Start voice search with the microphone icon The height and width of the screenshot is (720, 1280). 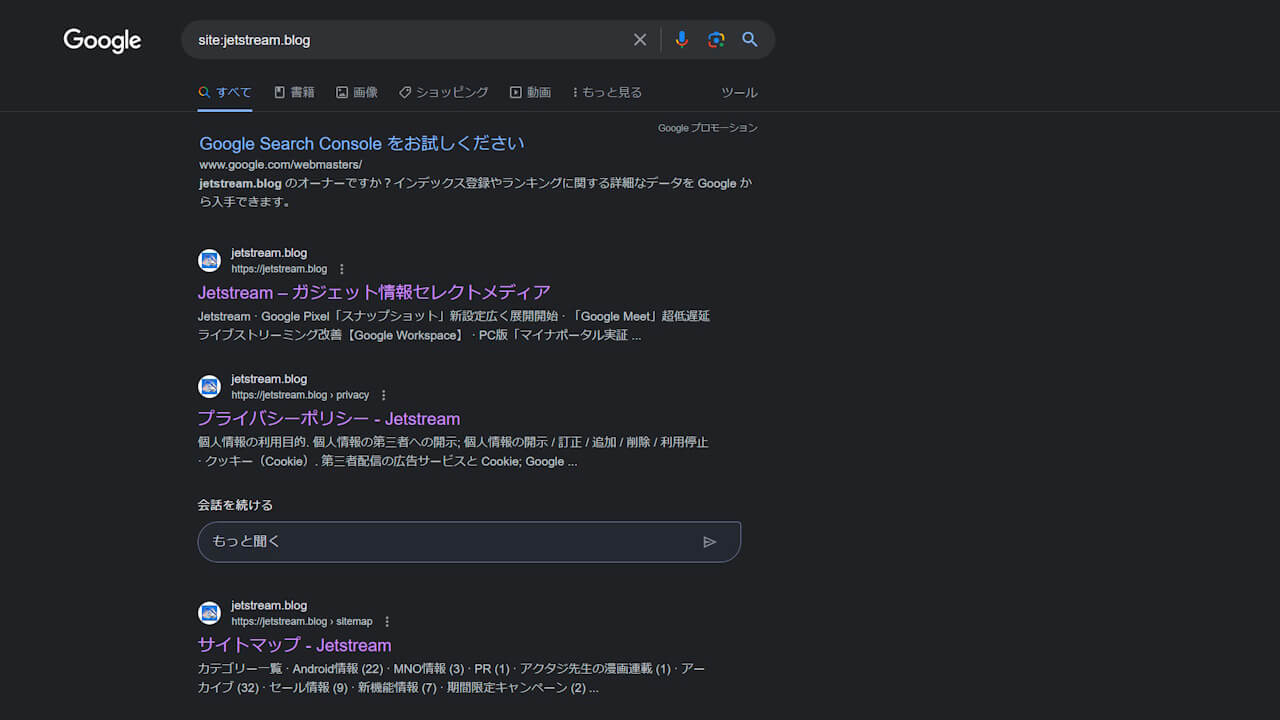coord(682,40)
